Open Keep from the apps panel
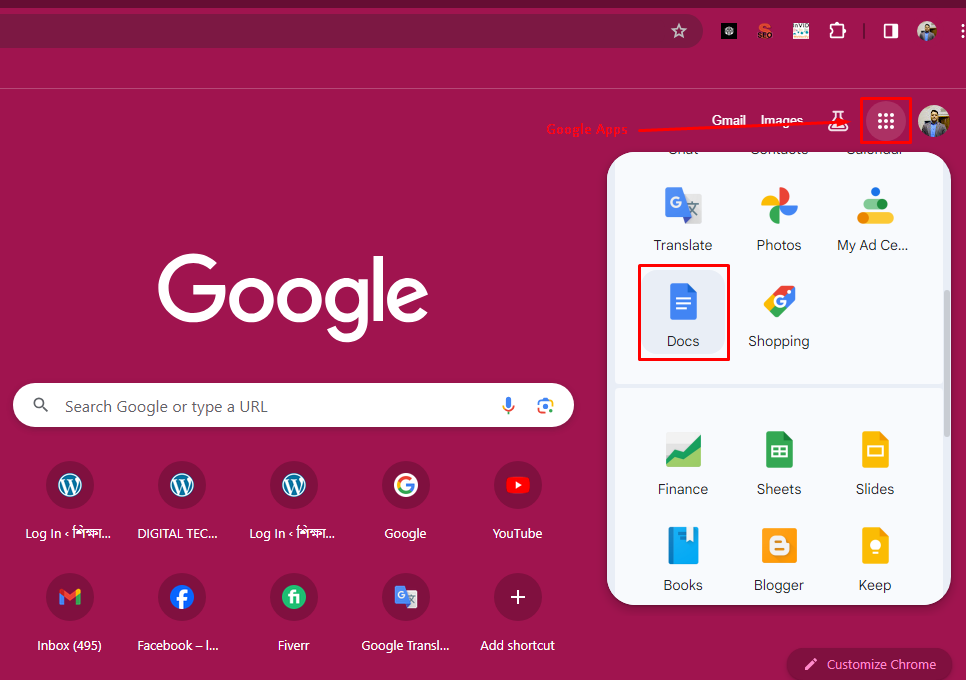This screenshot has height=680, width=966. (874, 559)
